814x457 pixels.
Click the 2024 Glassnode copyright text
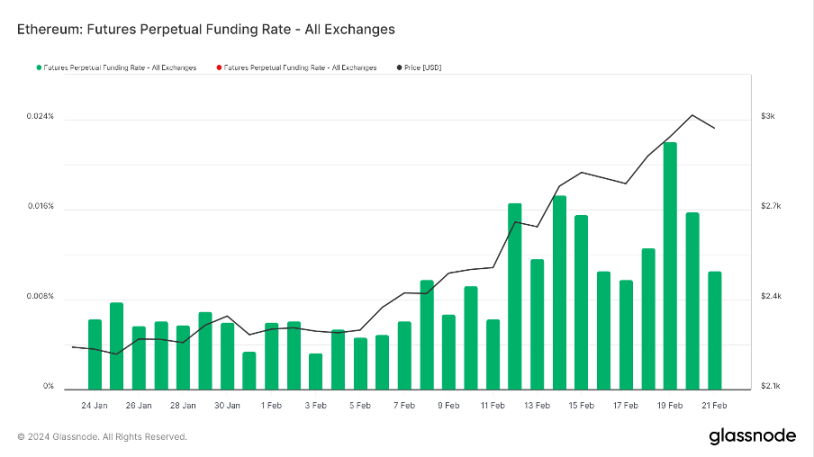click(x=102, y=437)
